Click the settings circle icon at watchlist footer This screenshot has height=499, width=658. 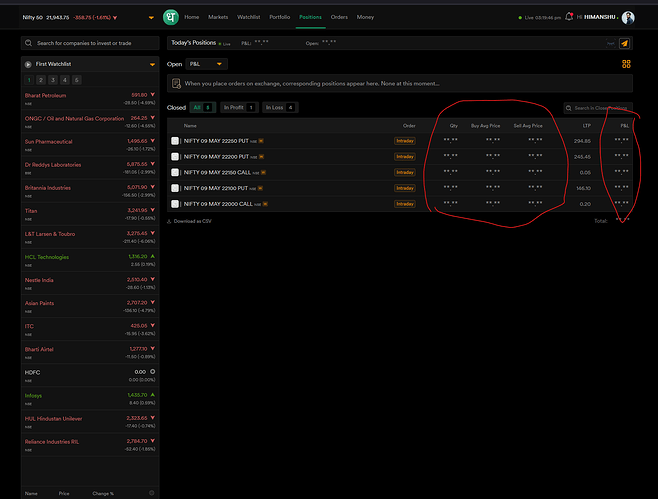pyautogui.click(x=151, y=493)
